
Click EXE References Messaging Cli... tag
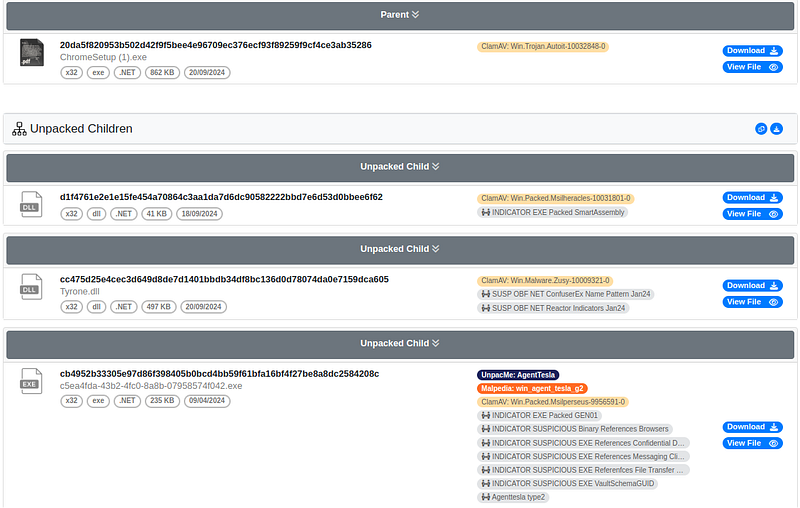[583, 457]
